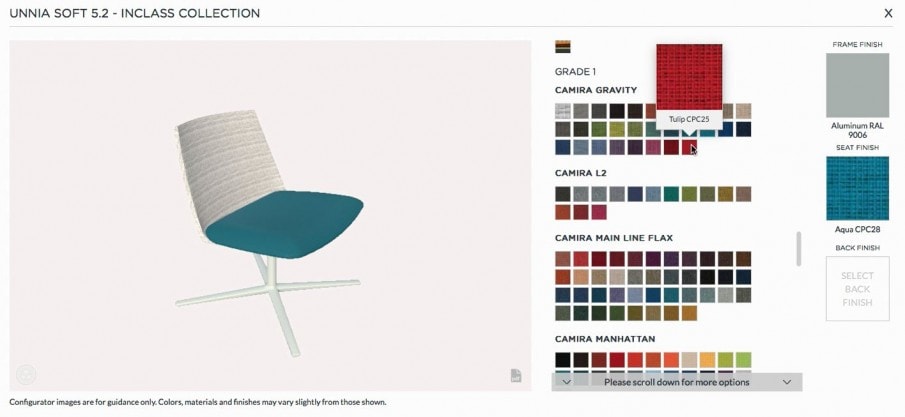Click 'Please scroll down for more options' bar
Image resolution: width=905 pixels, height=417 pixels.
click(676, 382)
